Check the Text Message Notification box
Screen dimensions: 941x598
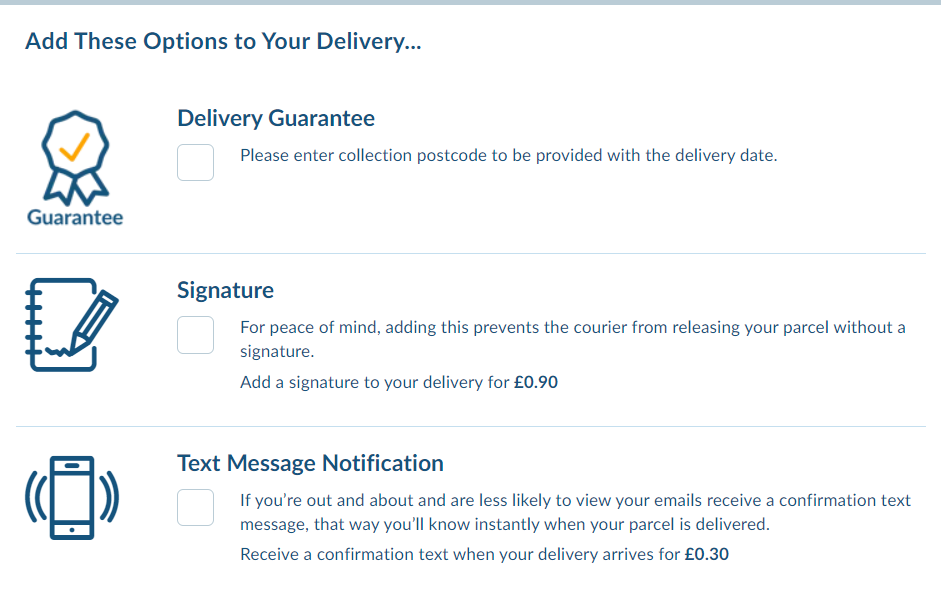coord(195,507)
